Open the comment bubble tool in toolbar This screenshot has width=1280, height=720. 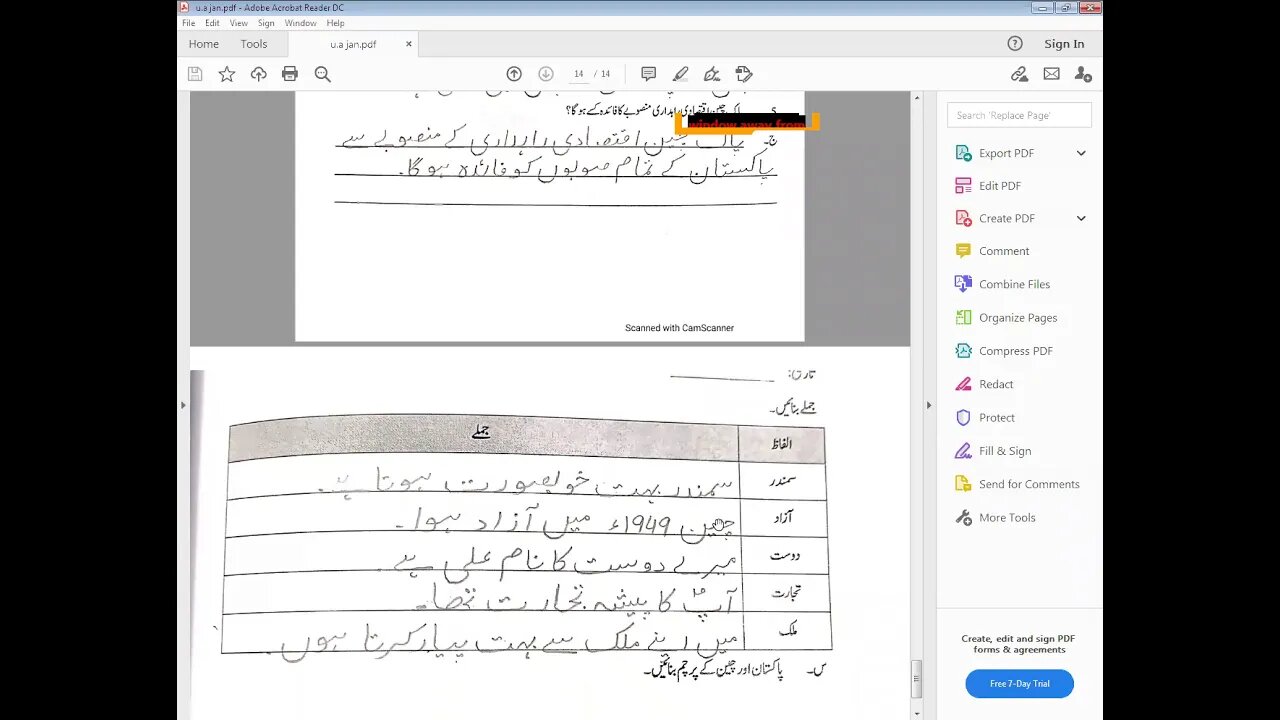tap(648, 74)
